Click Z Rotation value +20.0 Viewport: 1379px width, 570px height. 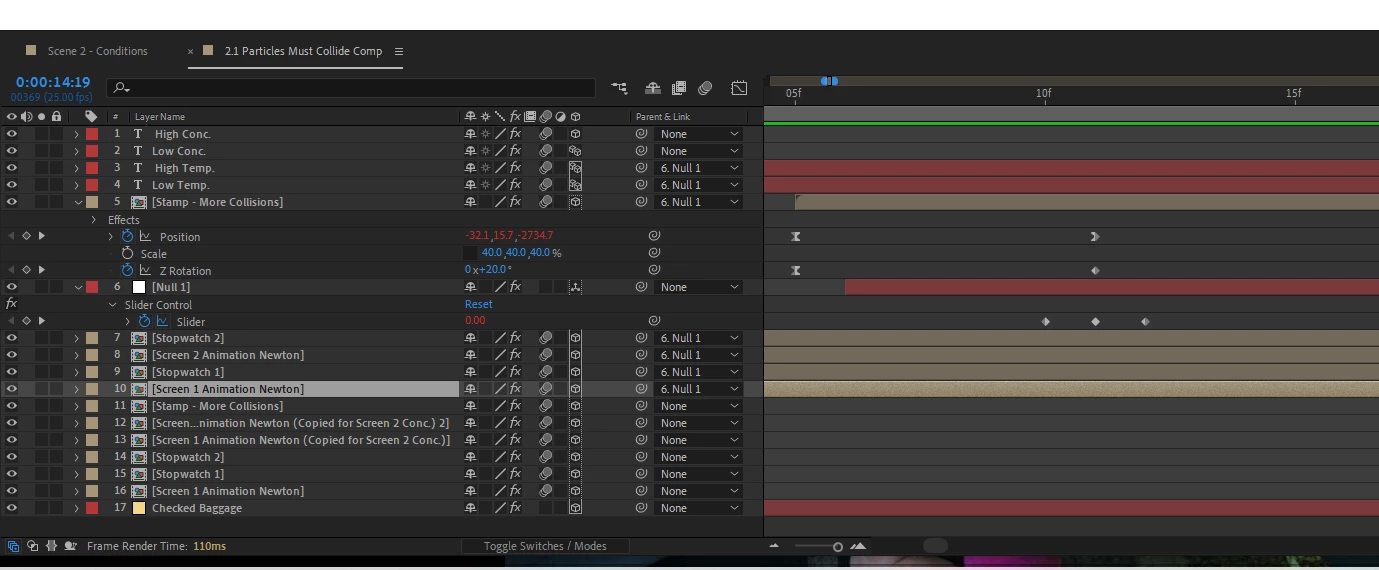click(493, 270)
